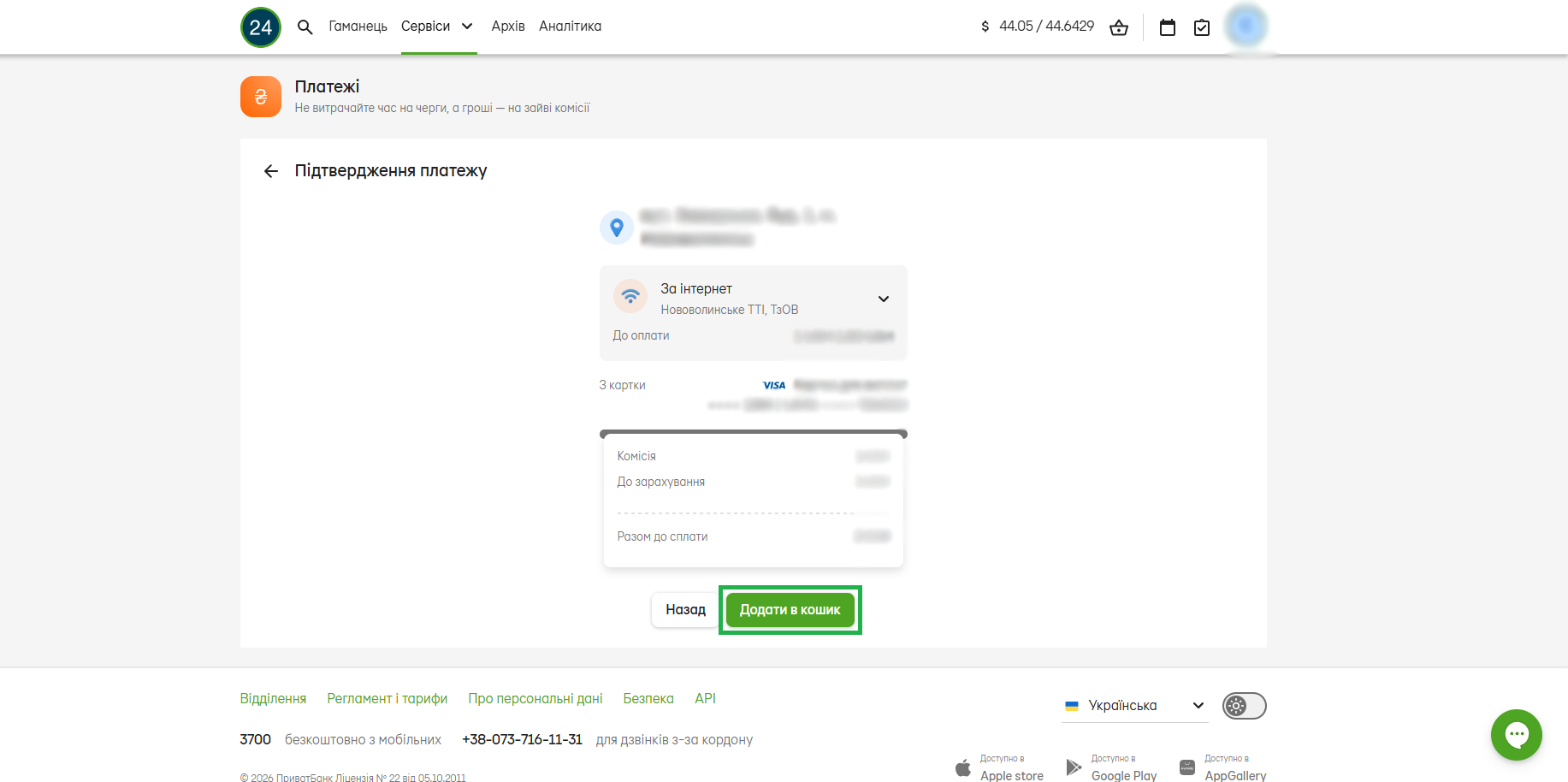The height and width of the screenshot is (782, 1568).
Task: Click the copyright ПриватБанк license text
Action: click(353, 778)
